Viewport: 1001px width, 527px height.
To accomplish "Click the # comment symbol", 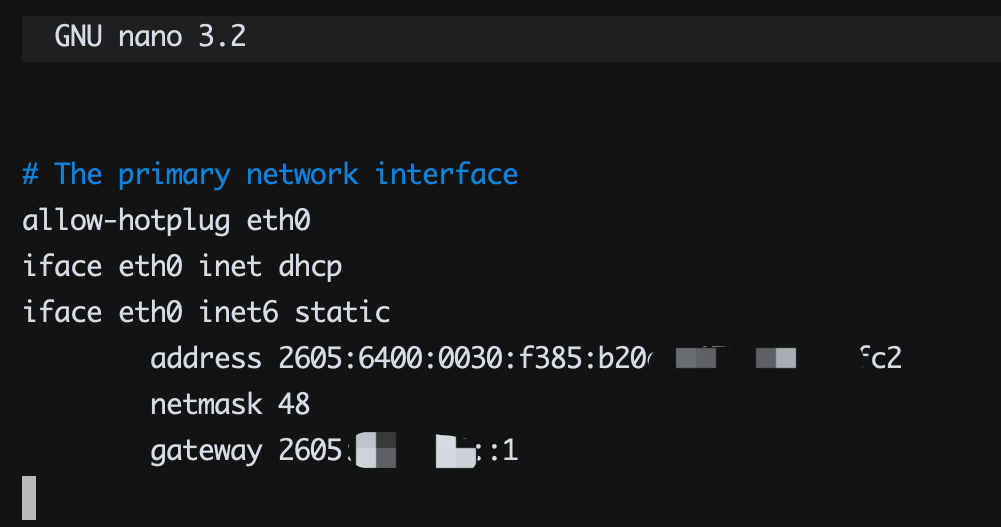I will click(30, 174).
